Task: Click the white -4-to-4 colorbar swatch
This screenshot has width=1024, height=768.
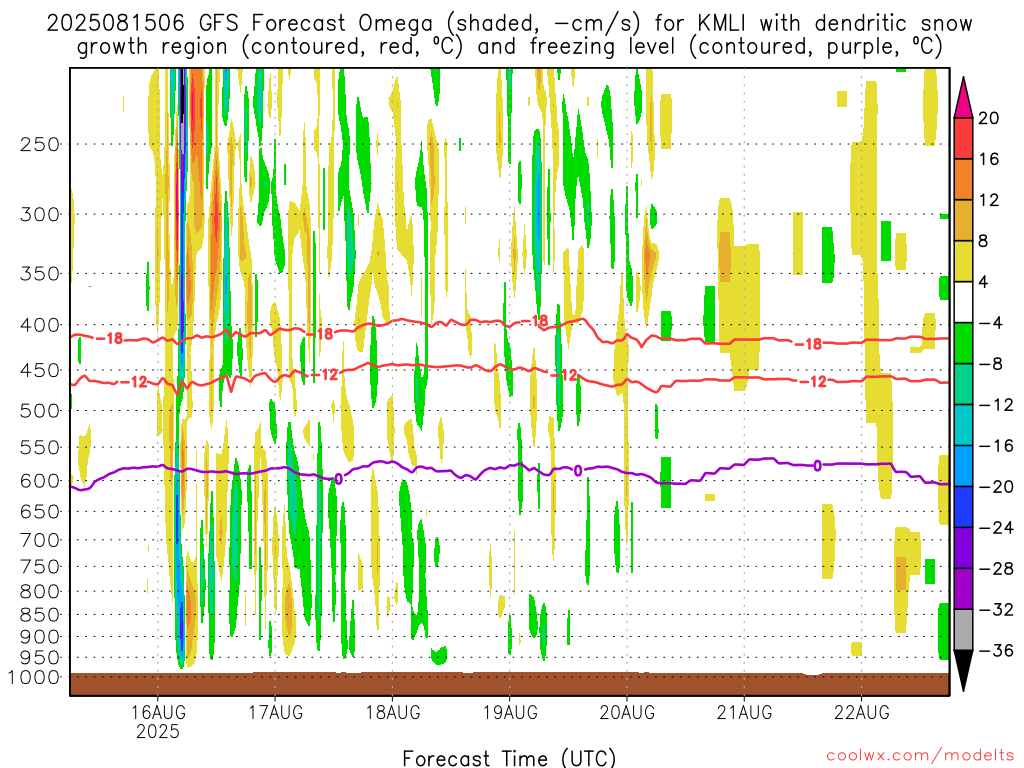Action: click(x=963, y=302)
